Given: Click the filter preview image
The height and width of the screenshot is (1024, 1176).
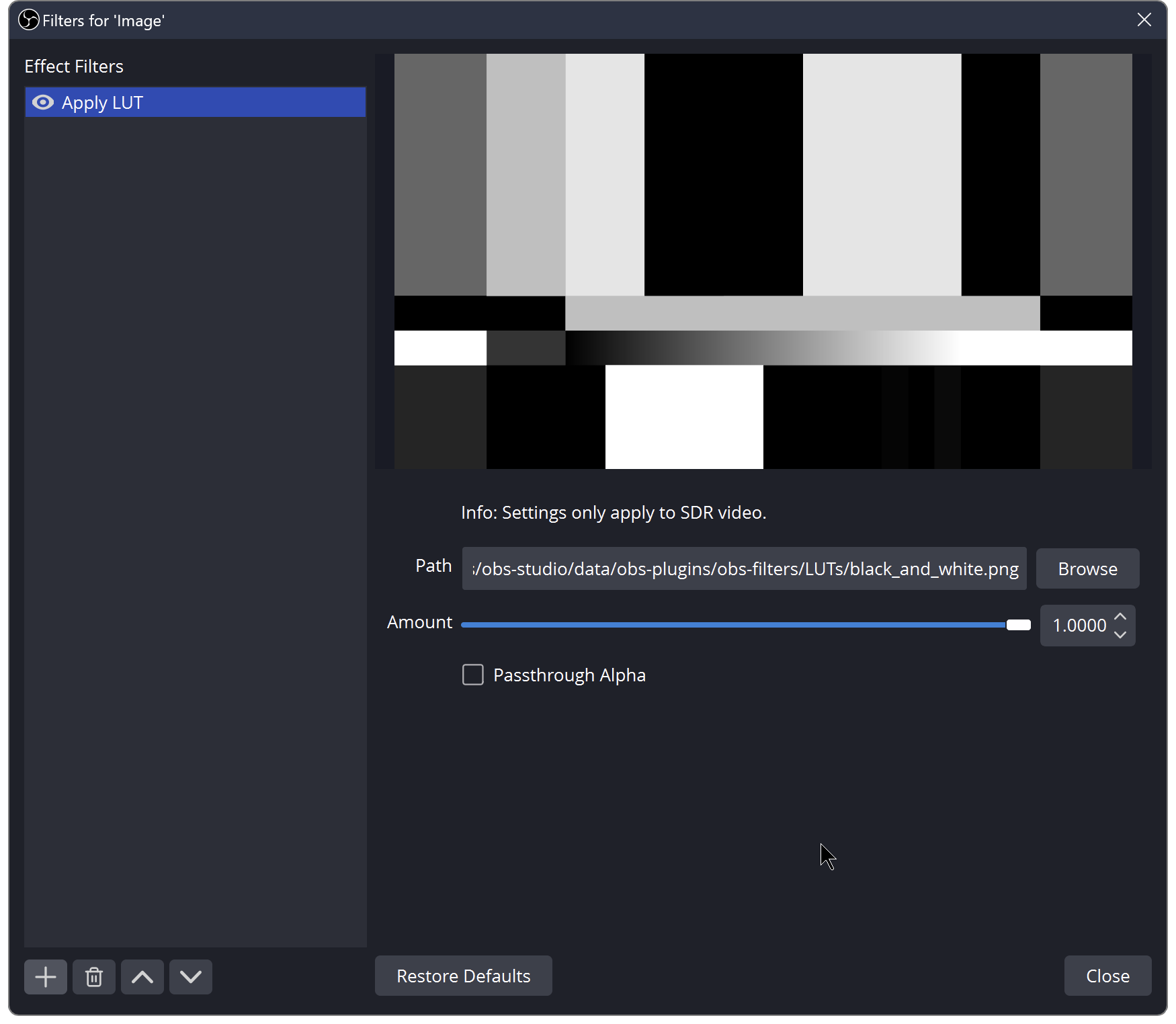Looking at the screenshot, I should [763, 261].
